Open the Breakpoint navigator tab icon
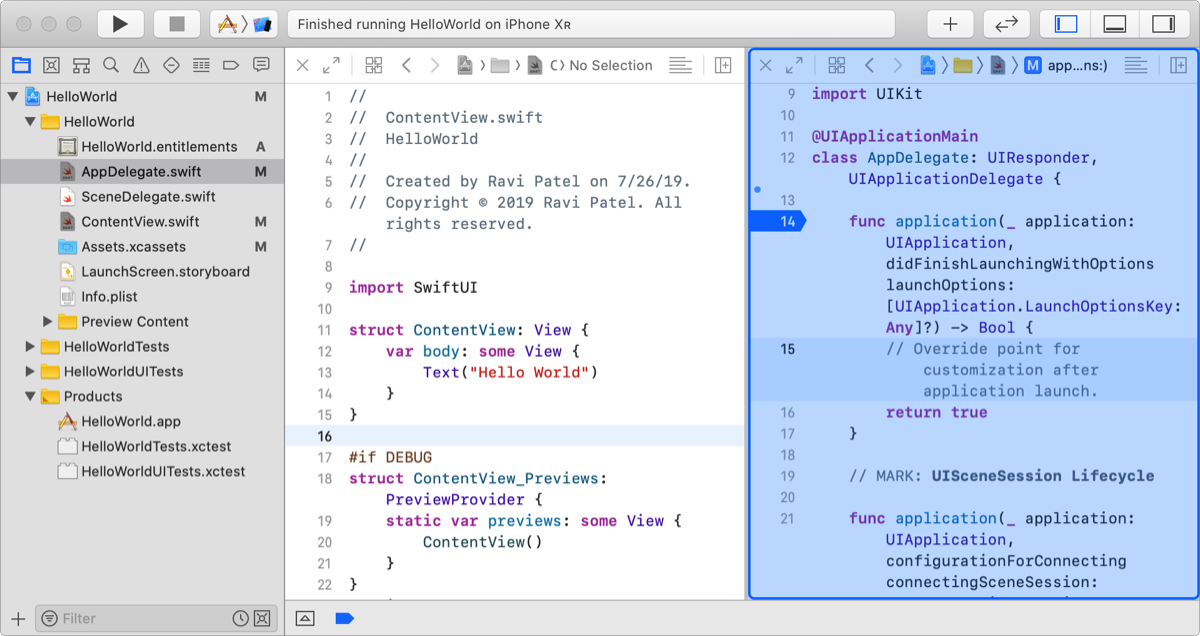Viewport: 1200px width, 636px height. click(x=231, y=65)
